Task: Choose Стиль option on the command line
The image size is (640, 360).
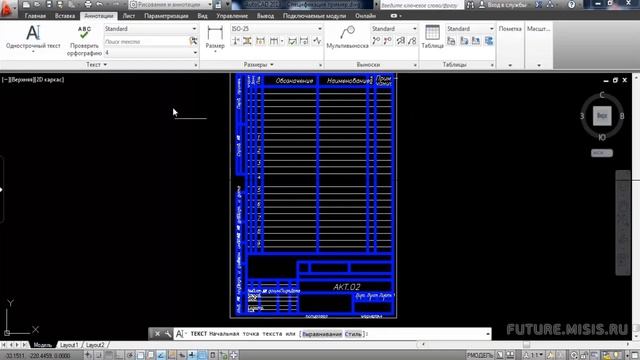Action: point(353,334)
